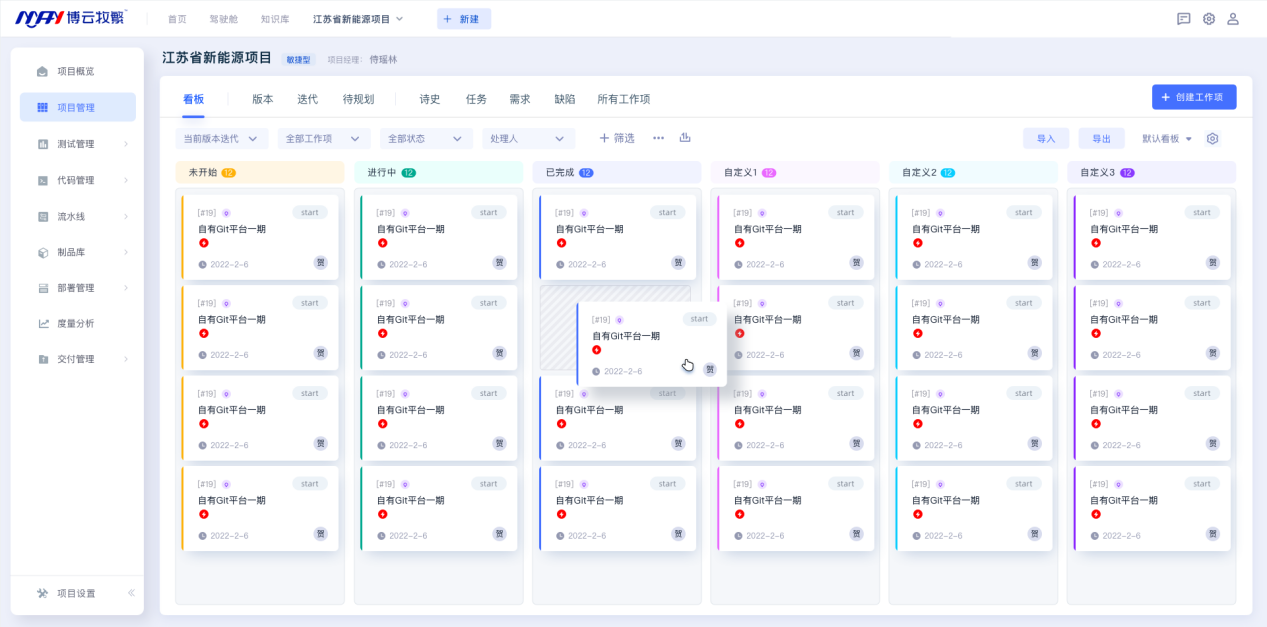Click the 未开始 column header
1267x627 pixels.
pos(259,173)
